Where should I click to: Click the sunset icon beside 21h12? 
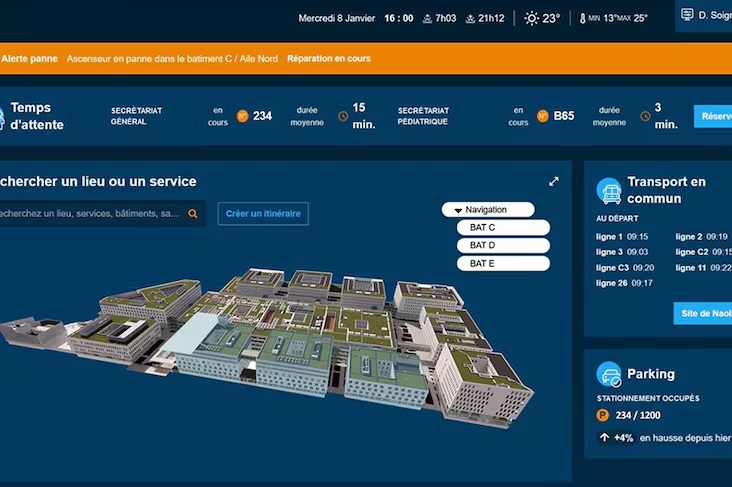(470, 19)
